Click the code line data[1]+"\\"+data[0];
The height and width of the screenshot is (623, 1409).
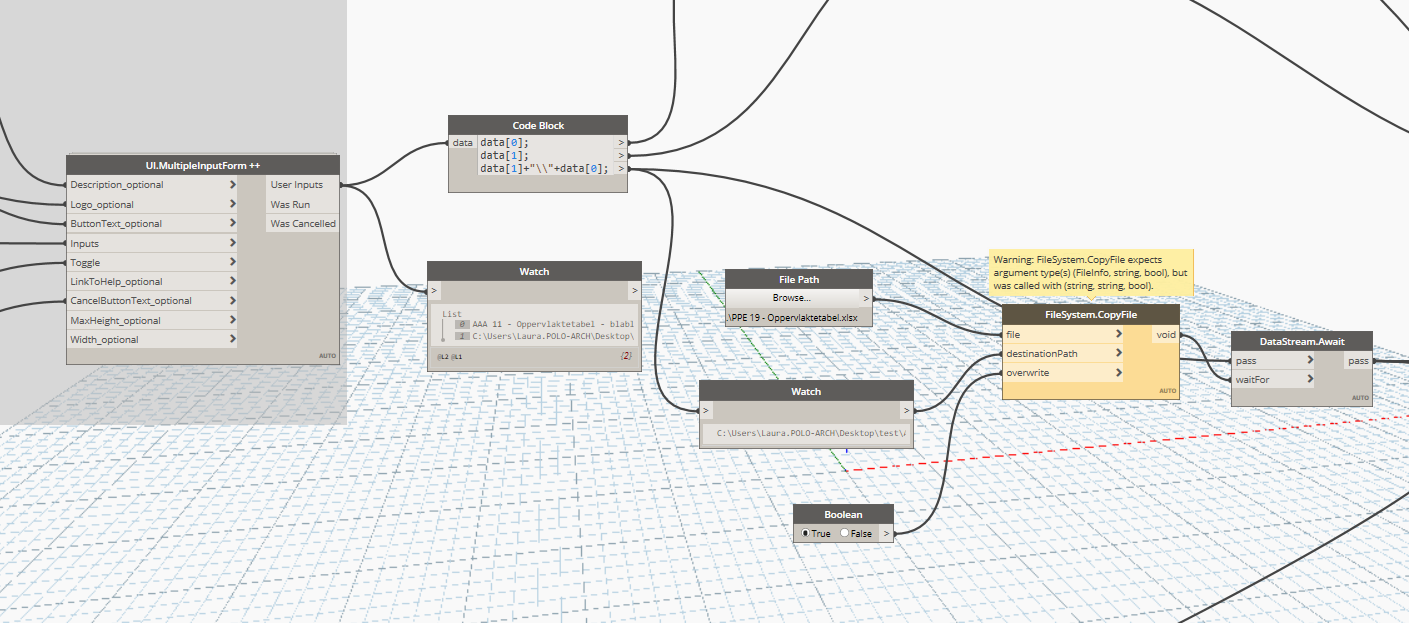(x=545, y=169)
